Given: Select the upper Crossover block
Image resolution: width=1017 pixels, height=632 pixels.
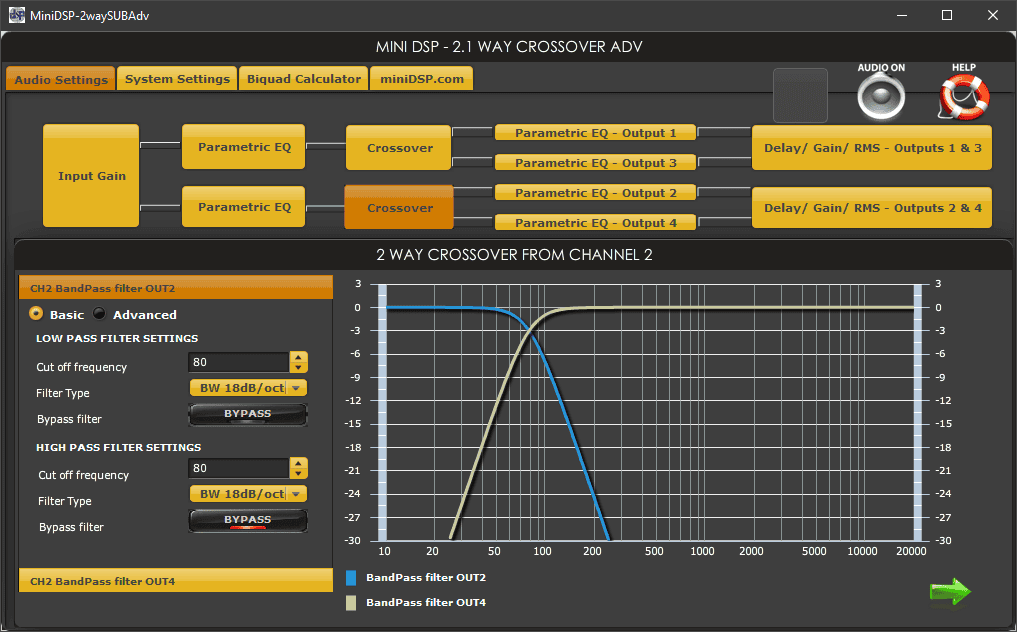Looking at the screenshot, I should [x=399, y=148].
